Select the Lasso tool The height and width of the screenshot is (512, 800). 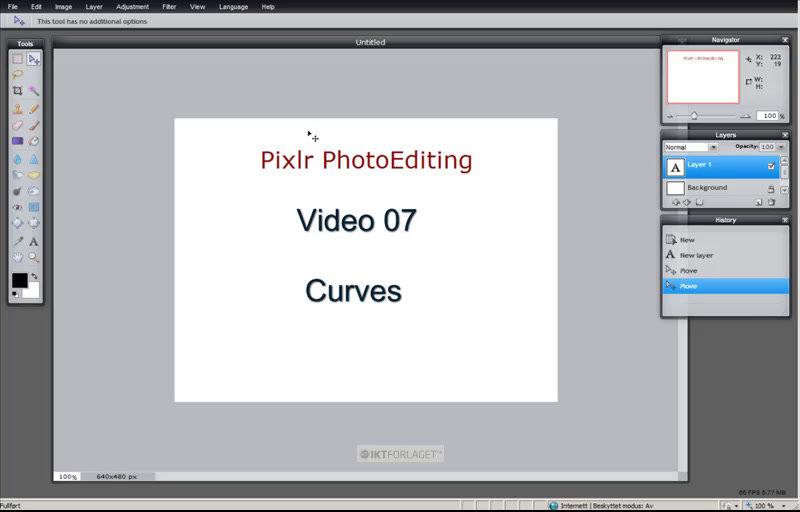tap(17, 74)
